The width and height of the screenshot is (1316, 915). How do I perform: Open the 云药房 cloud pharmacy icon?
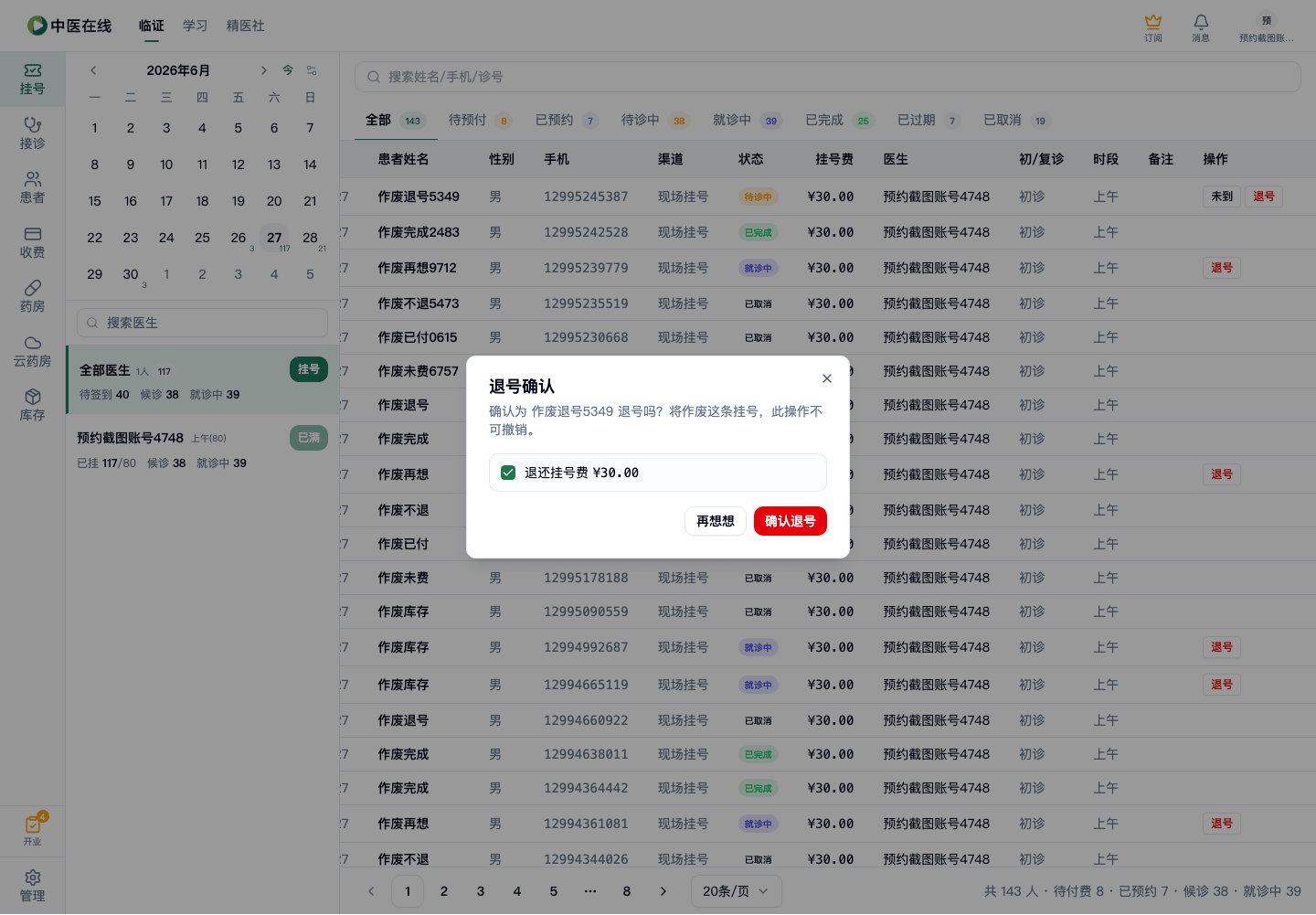pyautogui.click(x=32, y=352)
